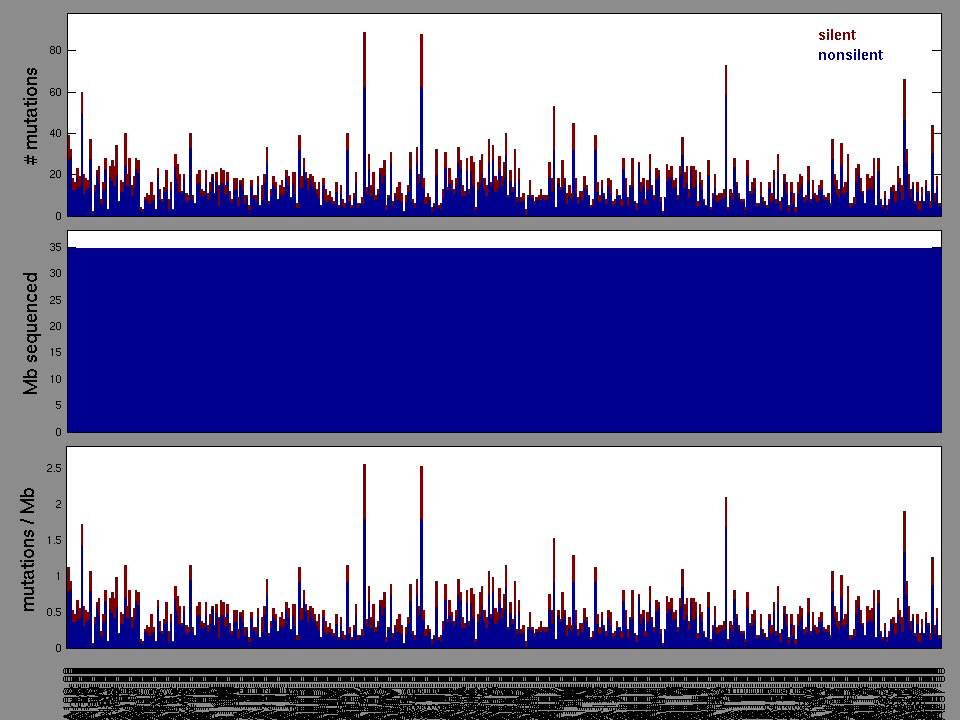The height and width of the screenshot is (720, 960).
Task: Click the 2.5 tick on mutations / Mb axis
Action: [53, 468]
